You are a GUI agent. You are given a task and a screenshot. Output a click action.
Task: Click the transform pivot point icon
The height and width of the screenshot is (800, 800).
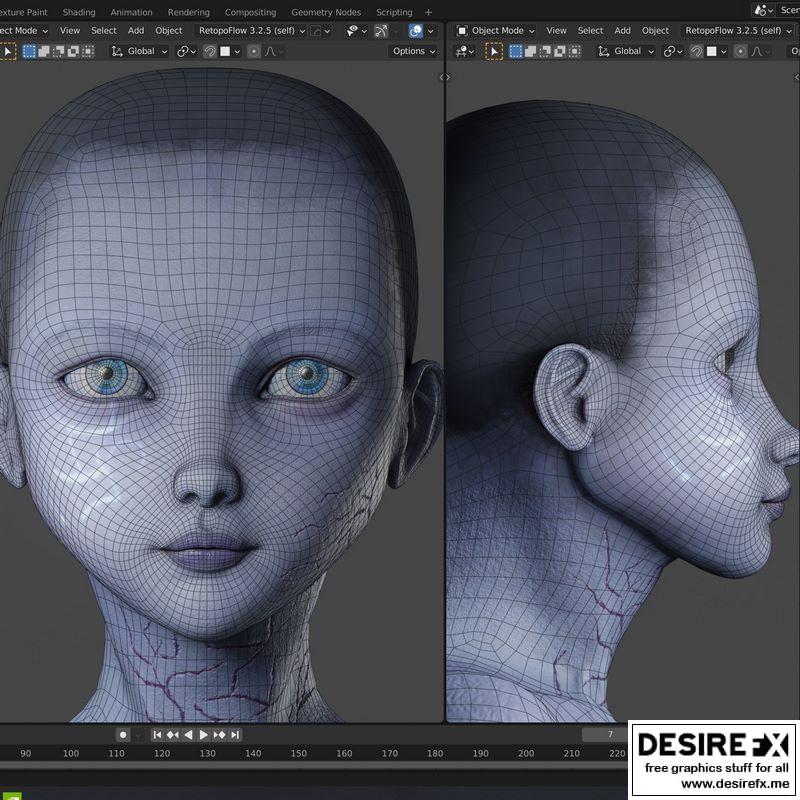(x=183, y=51)
